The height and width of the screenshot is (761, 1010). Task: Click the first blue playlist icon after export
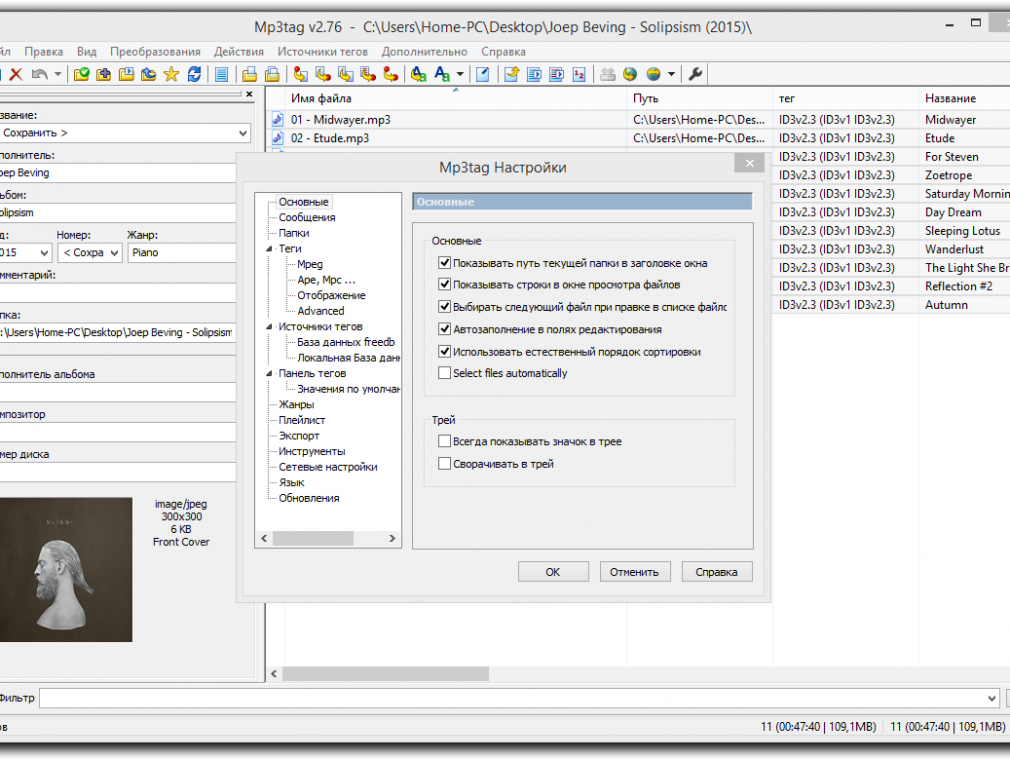(x=534, y=74)
